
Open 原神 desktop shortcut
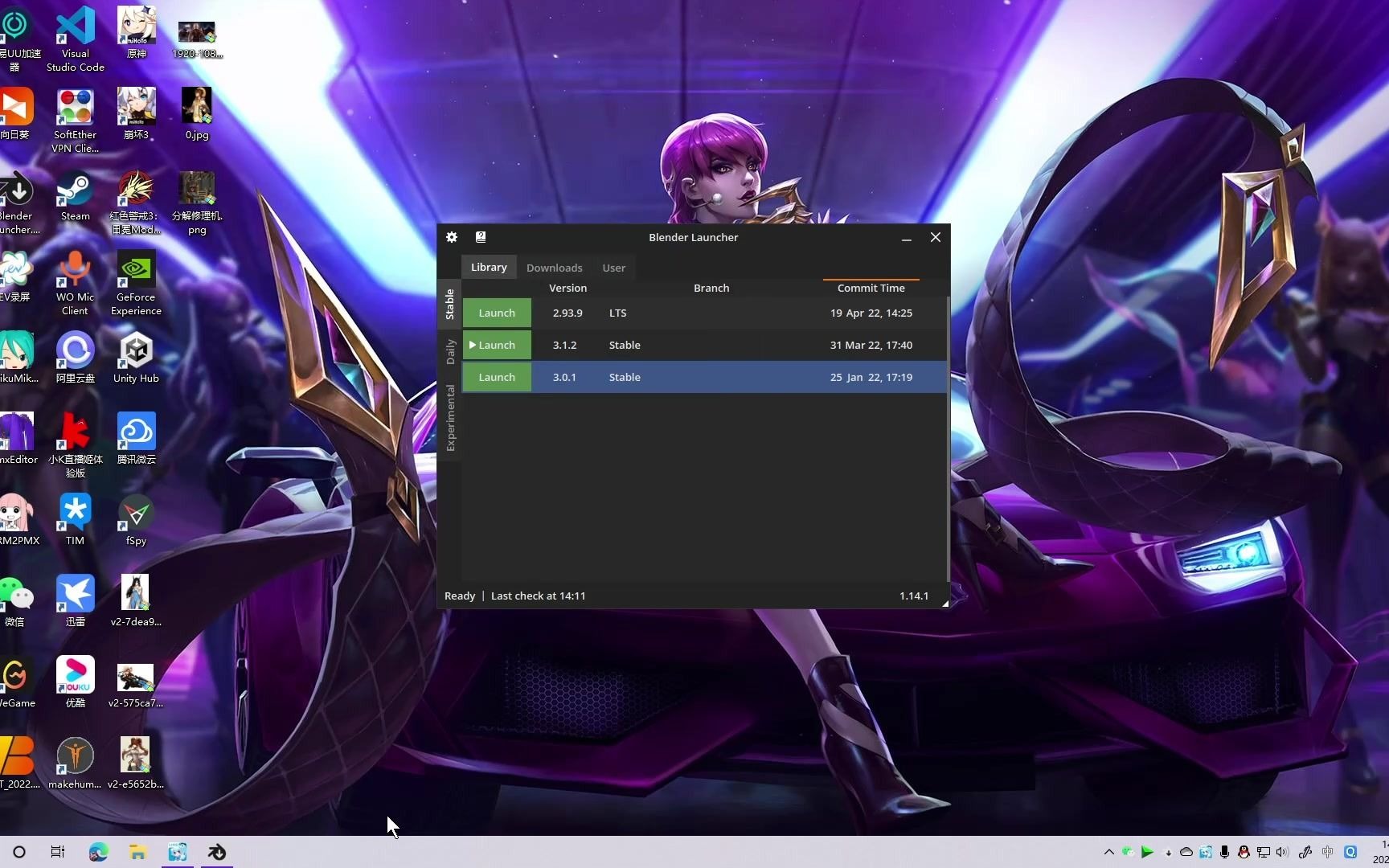click(136, 33)
